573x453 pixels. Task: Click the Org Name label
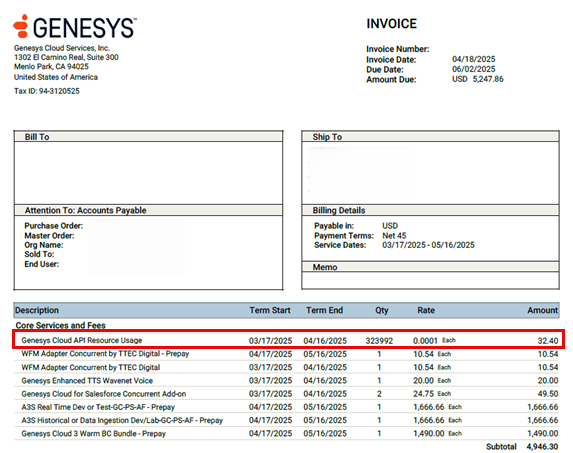[x=44, y=245]
